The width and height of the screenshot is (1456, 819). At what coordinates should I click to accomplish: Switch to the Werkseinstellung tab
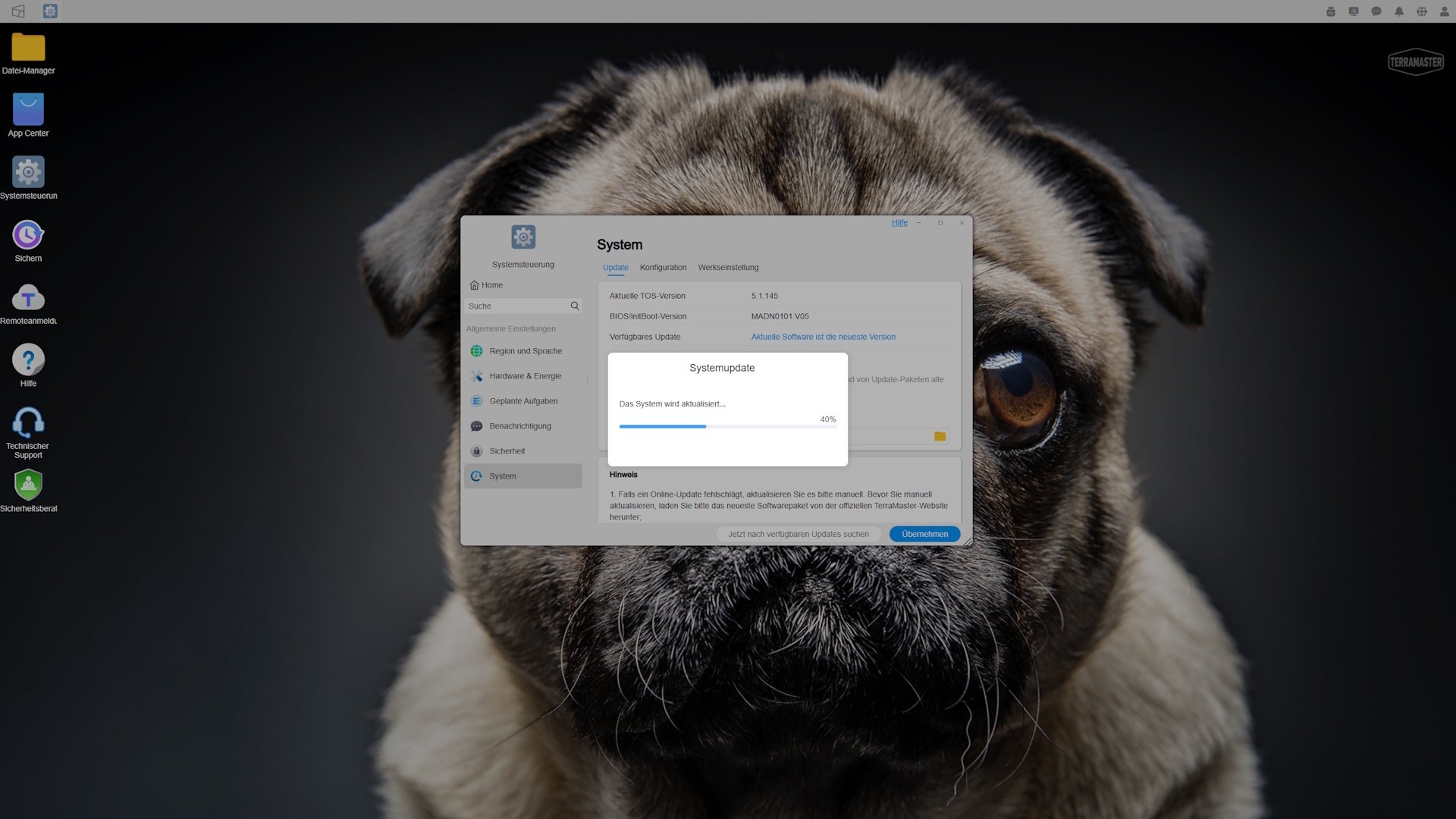coord(728,268)
